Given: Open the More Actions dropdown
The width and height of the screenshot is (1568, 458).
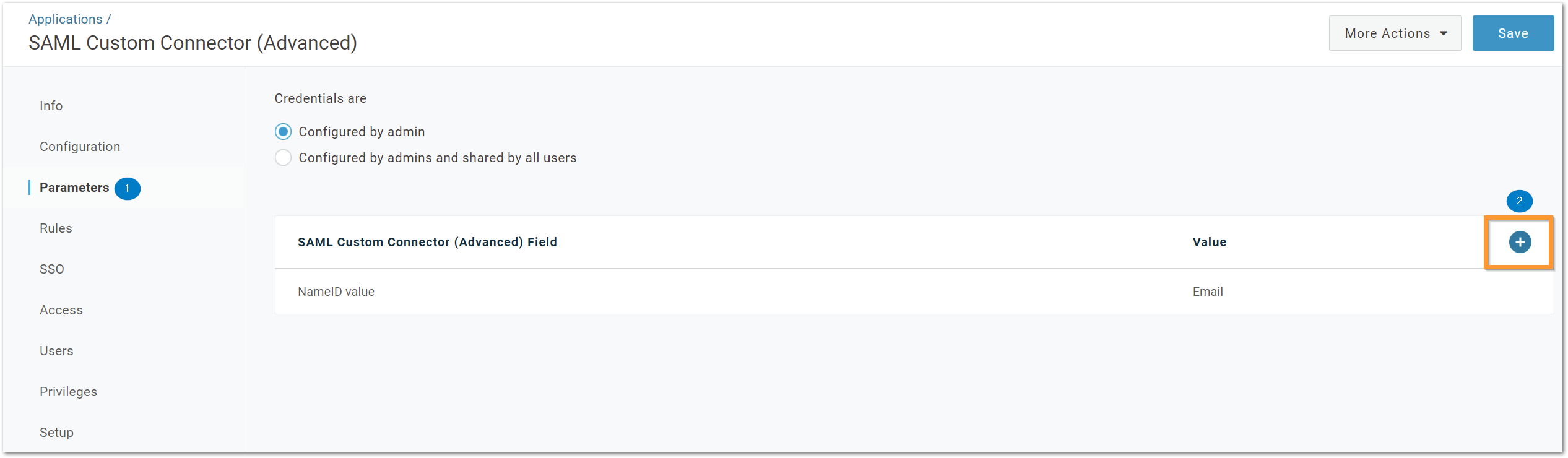Looking at the screenshot, I should pos(1395,33).
